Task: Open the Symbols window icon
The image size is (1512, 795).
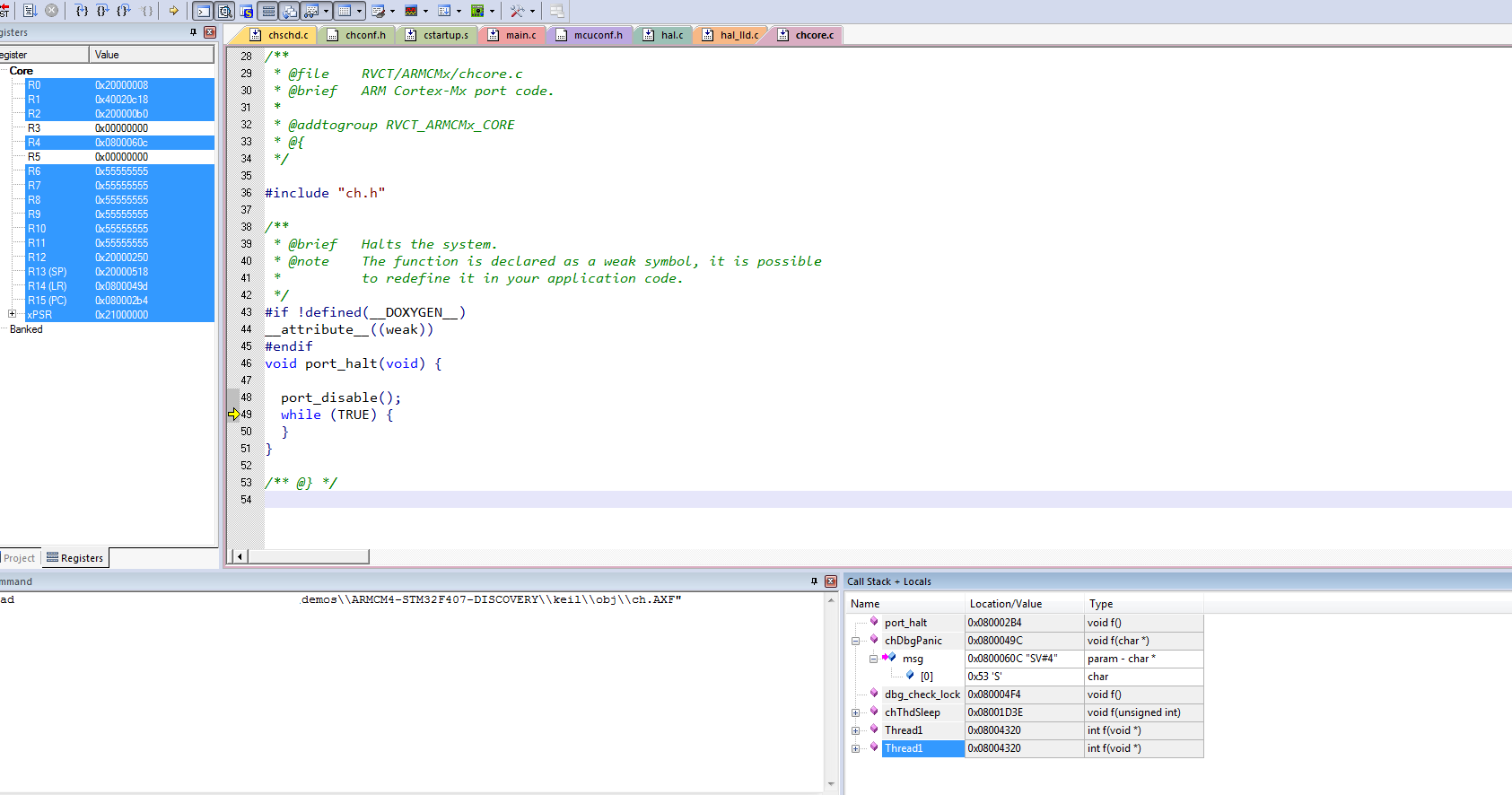Action: pyautogui.click(x=246, y=12)
